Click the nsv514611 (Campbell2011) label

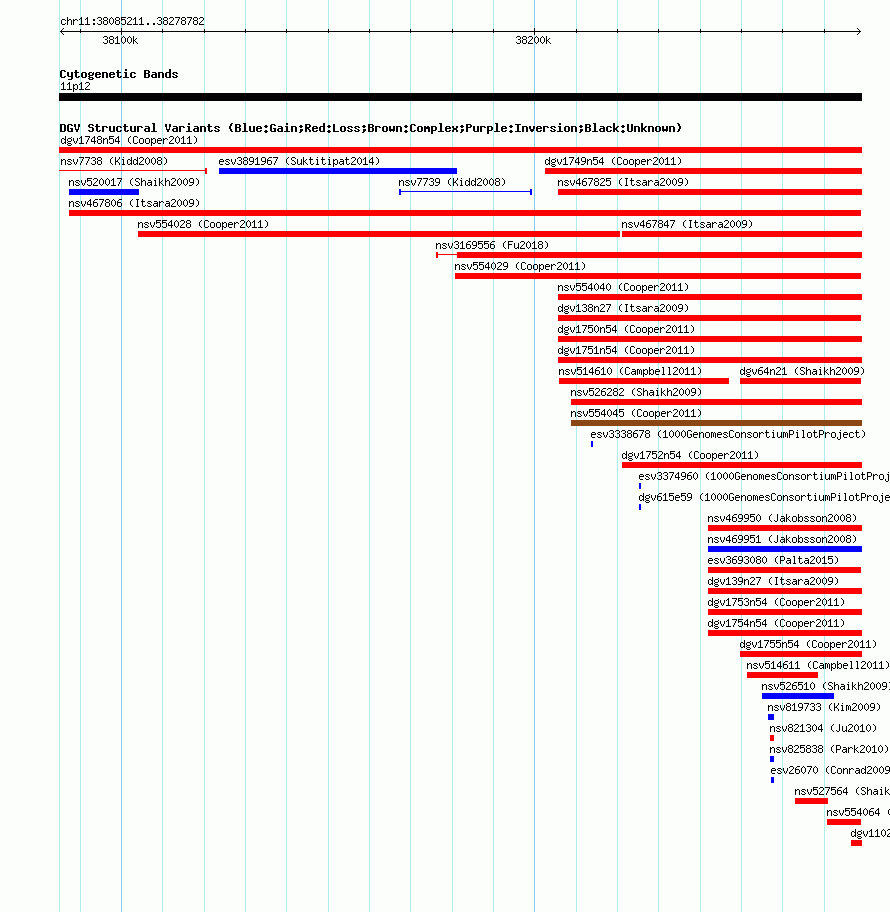point(818,664)
